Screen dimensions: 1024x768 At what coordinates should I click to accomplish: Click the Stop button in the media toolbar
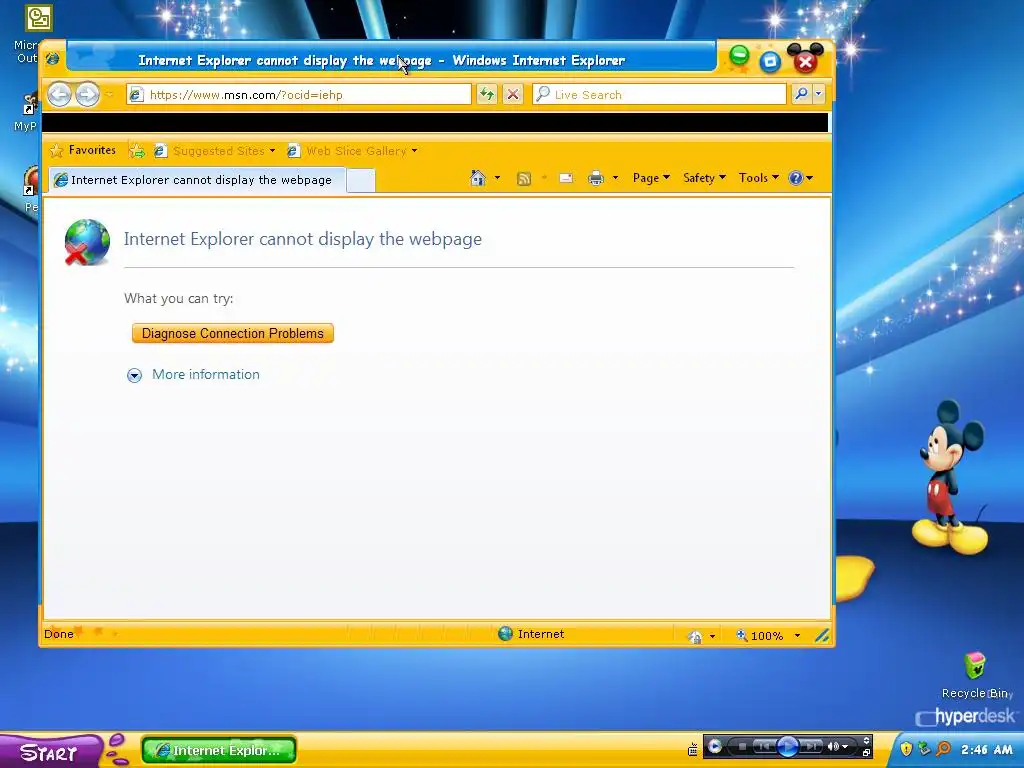point(743,746)
